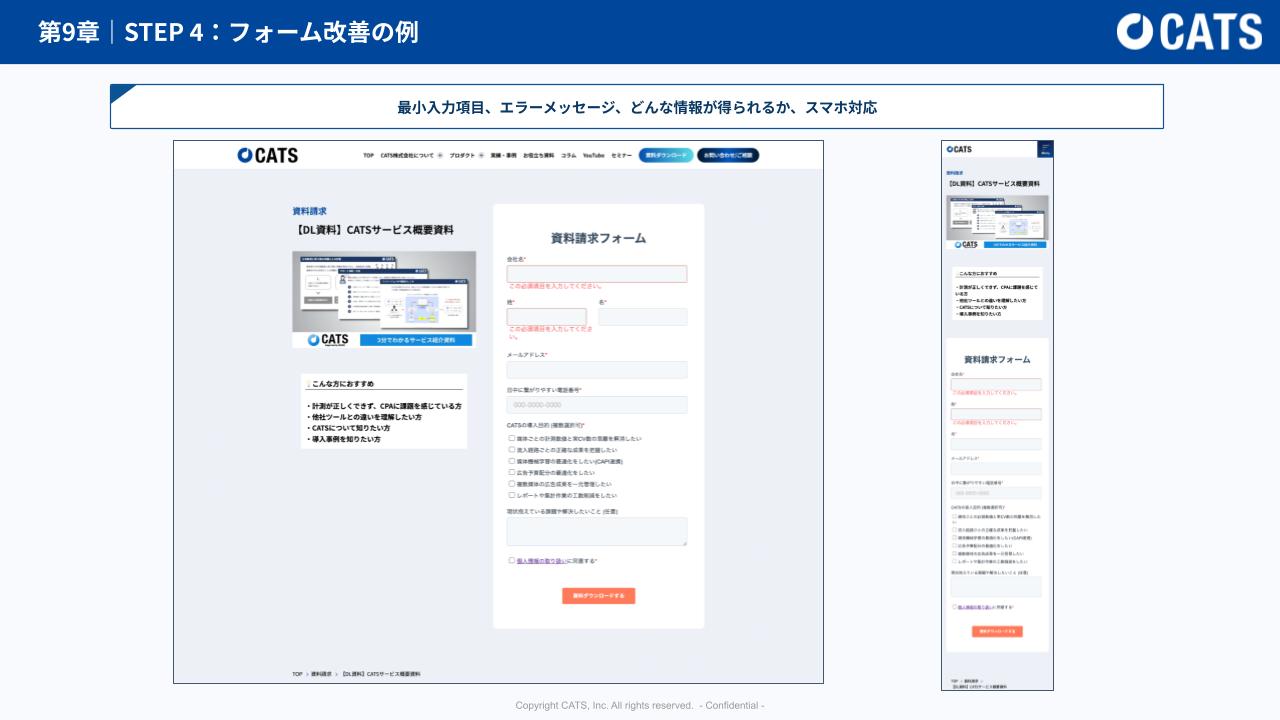This screenshot has width=1280, height=720.
Task: Click the 資料請求 breadcrumb at bottom of desktop page
Action: pyautogui.click(x=321, y=674)
